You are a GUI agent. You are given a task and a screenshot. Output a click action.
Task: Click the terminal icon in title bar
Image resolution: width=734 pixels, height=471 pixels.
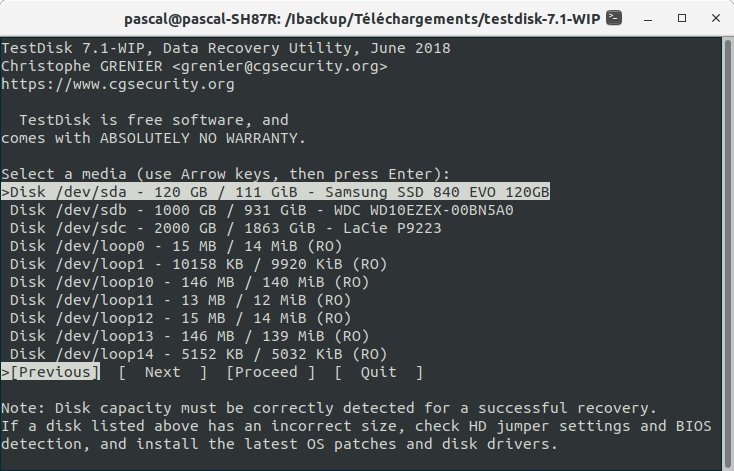coord(614,18)
